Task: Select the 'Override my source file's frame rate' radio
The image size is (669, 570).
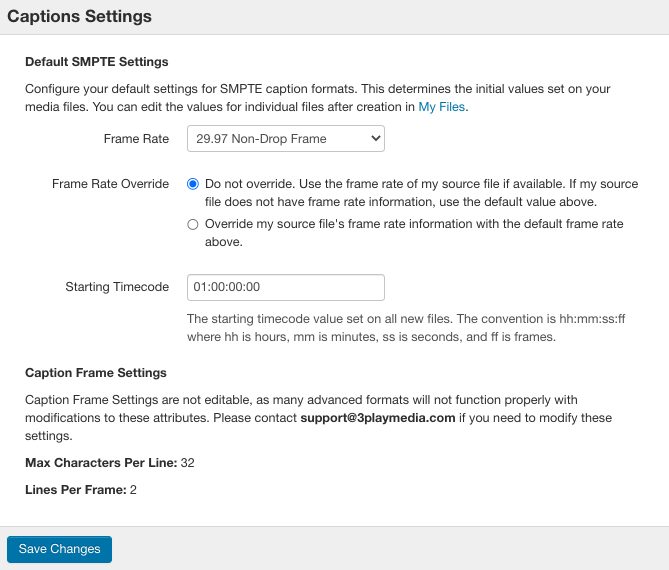Action: [193, 224]
